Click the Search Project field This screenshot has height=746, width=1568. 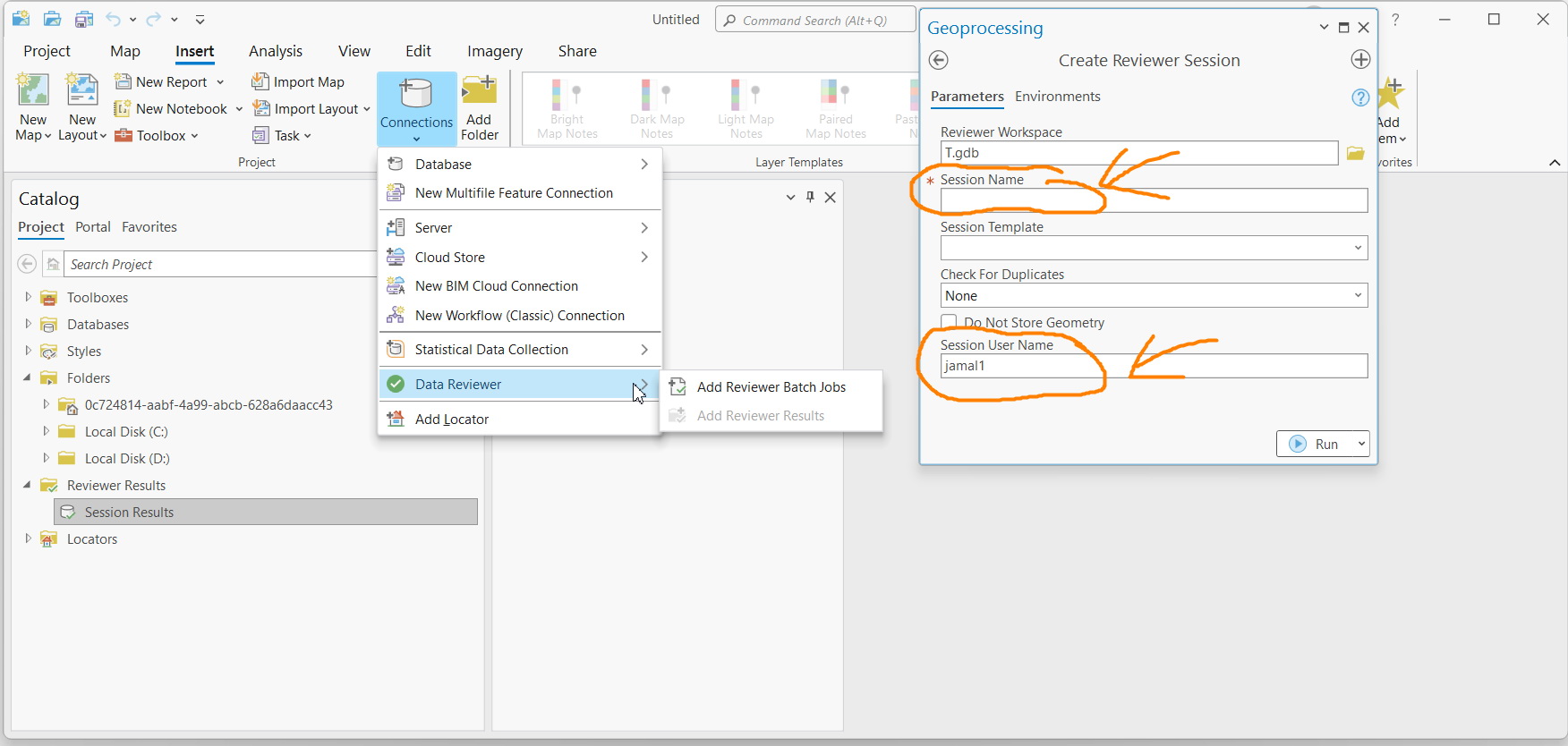click(x=222, y=264)
